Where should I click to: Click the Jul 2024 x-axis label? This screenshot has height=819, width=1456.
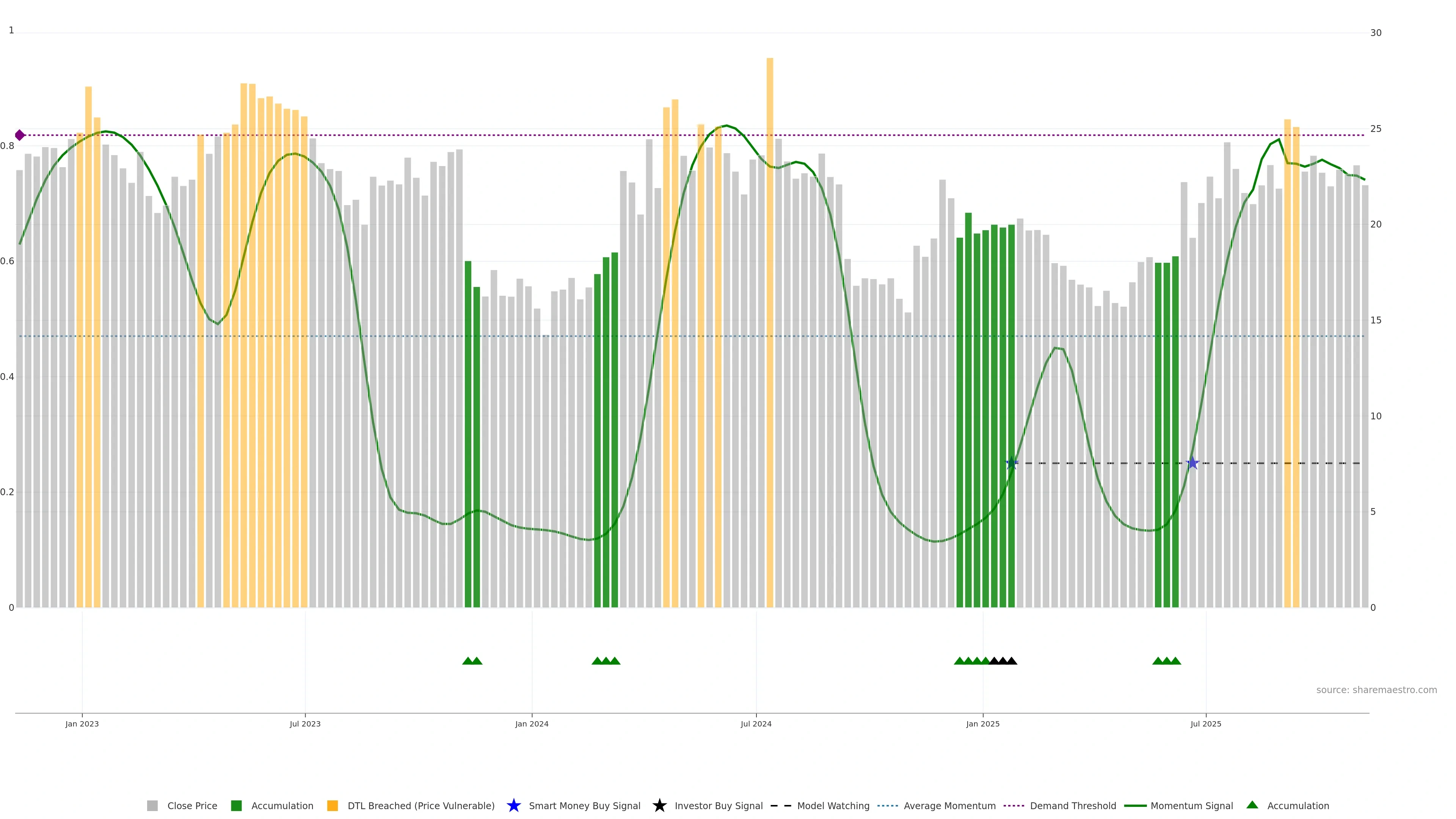[x=756, y=723]
